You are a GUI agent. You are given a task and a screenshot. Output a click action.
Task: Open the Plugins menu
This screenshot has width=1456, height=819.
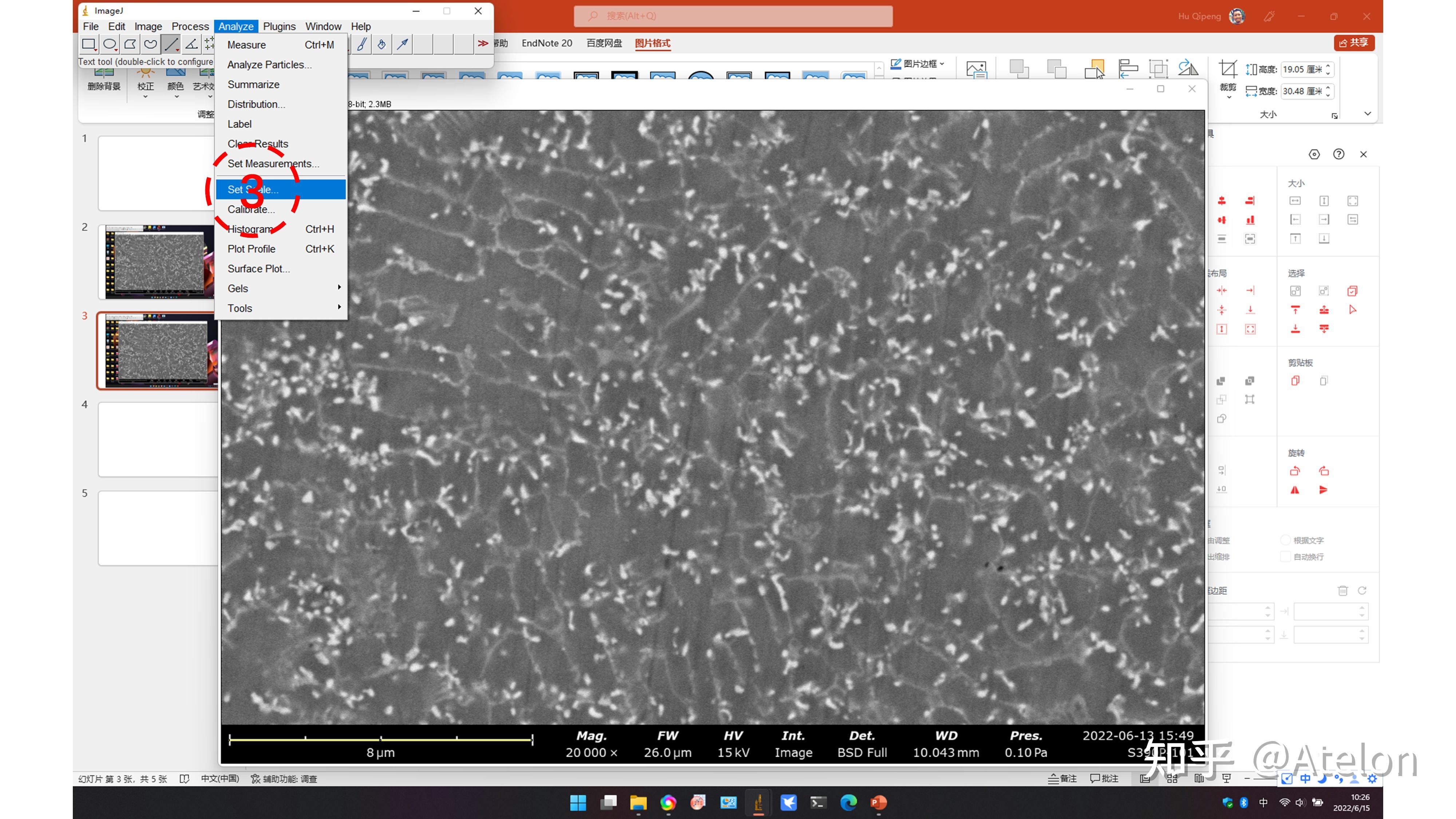tap(279, 26)
